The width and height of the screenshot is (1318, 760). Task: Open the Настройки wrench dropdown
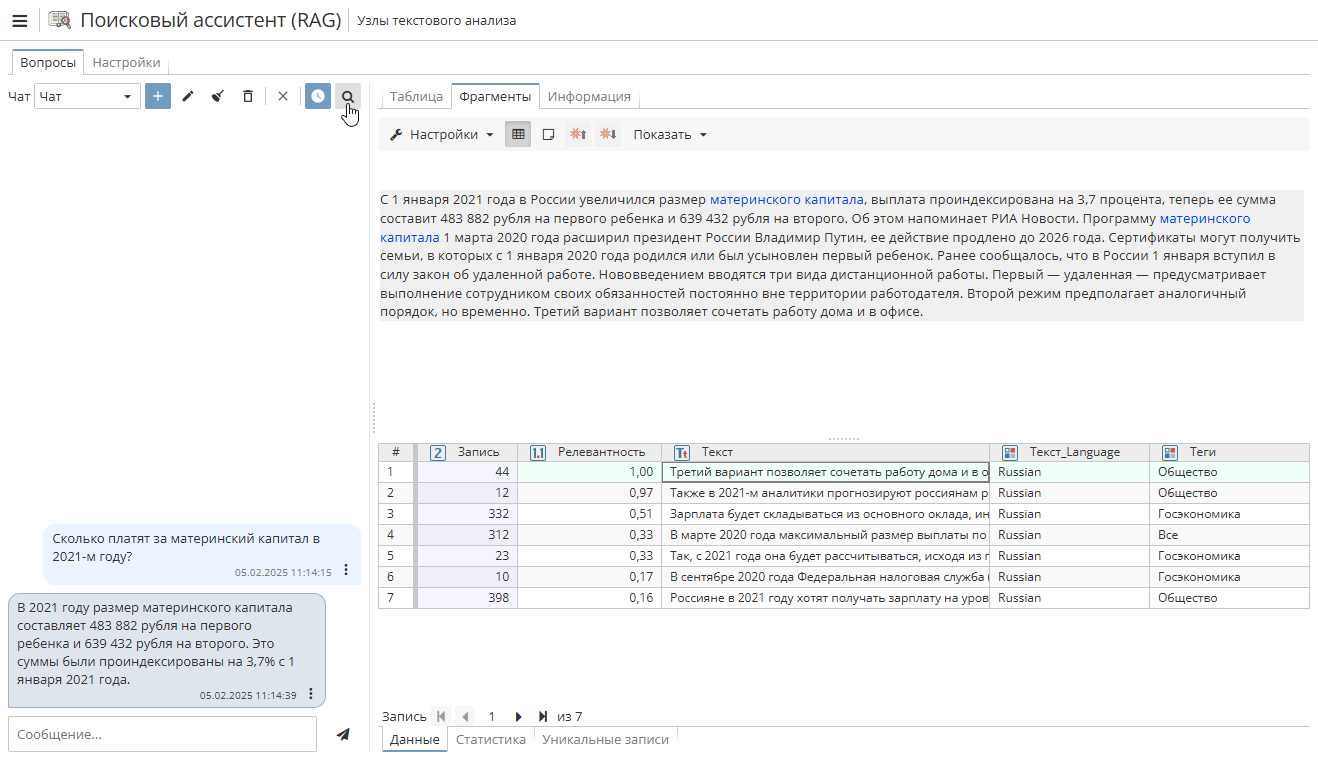(441, 134)
